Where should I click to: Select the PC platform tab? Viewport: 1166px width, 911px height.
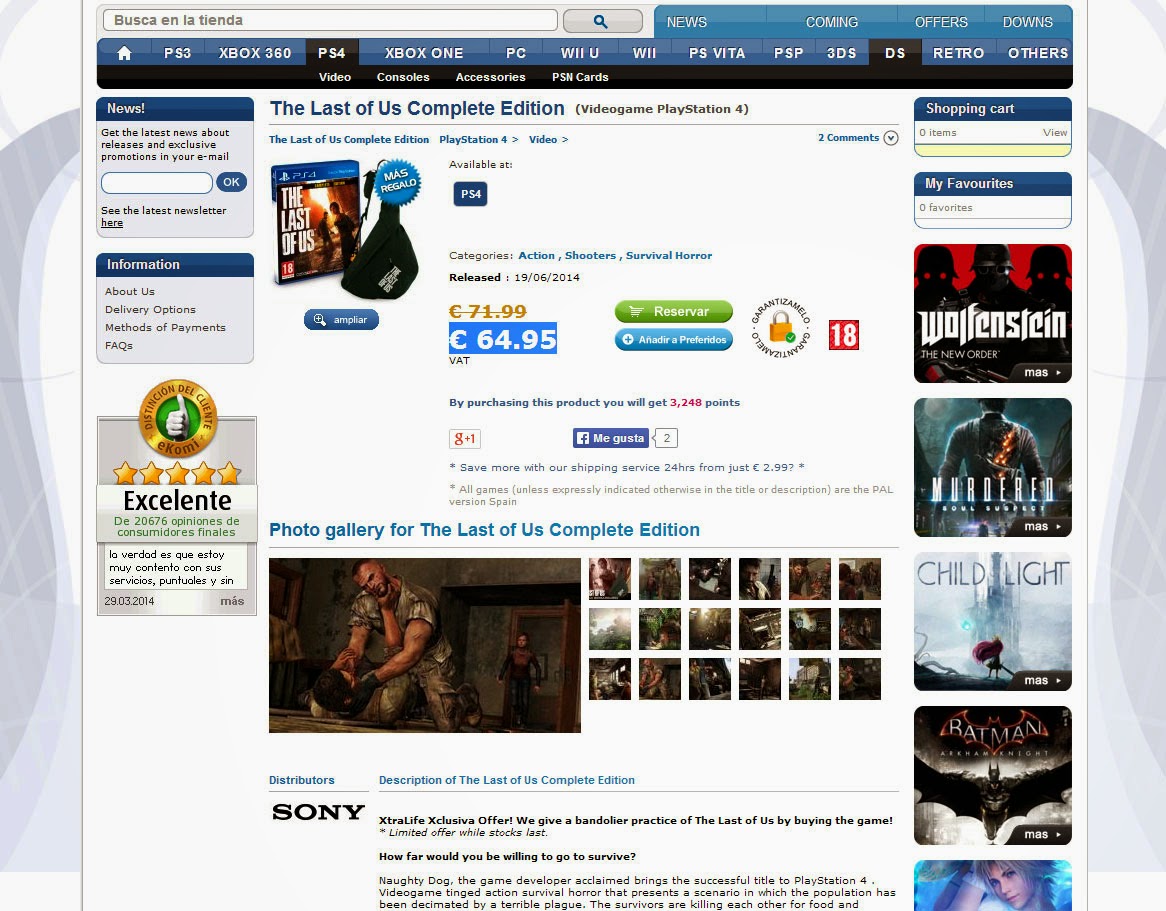click(x=515, y=53)
